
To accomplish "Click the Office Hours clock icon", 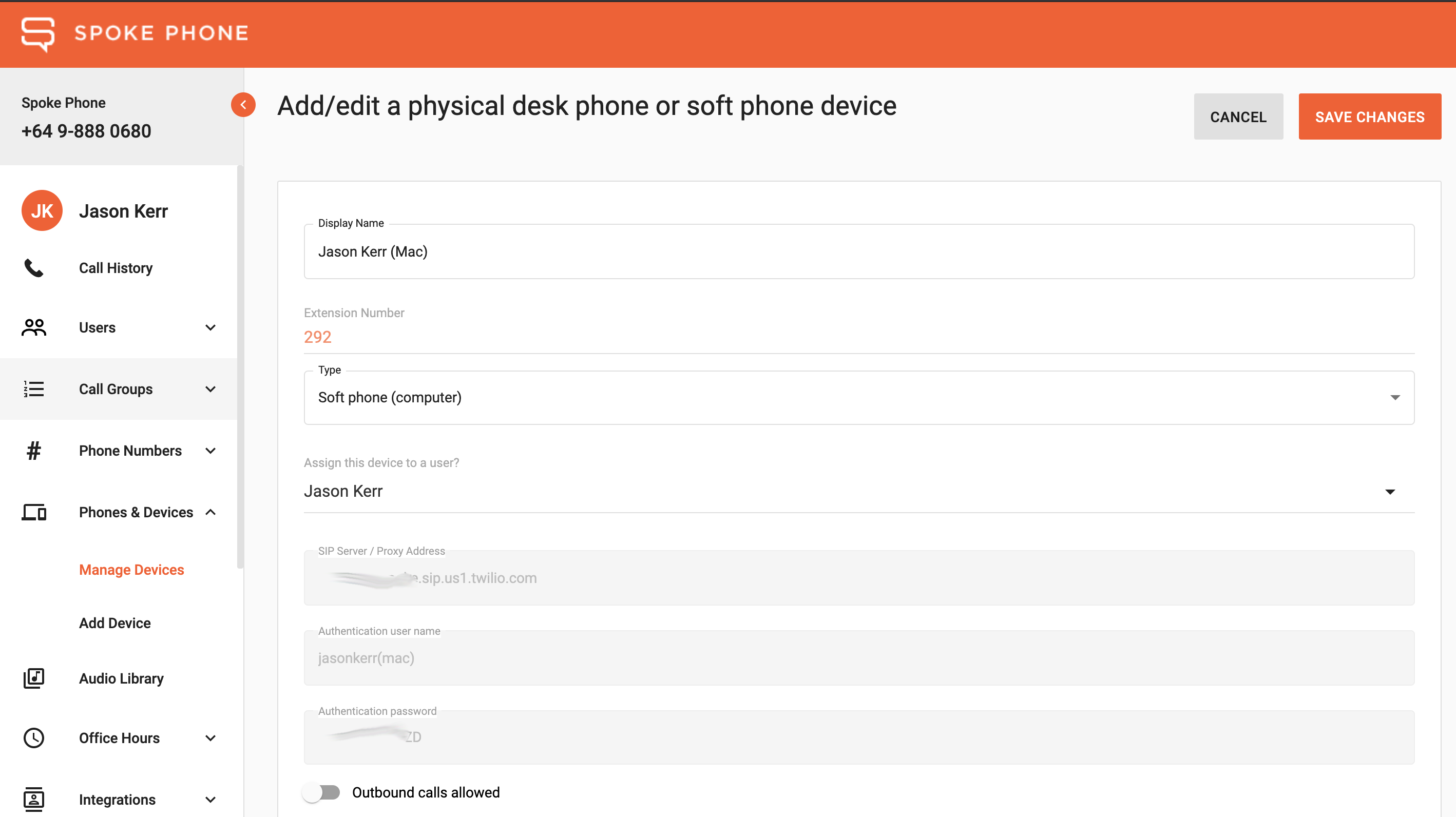I will click(x=34, y=738).
